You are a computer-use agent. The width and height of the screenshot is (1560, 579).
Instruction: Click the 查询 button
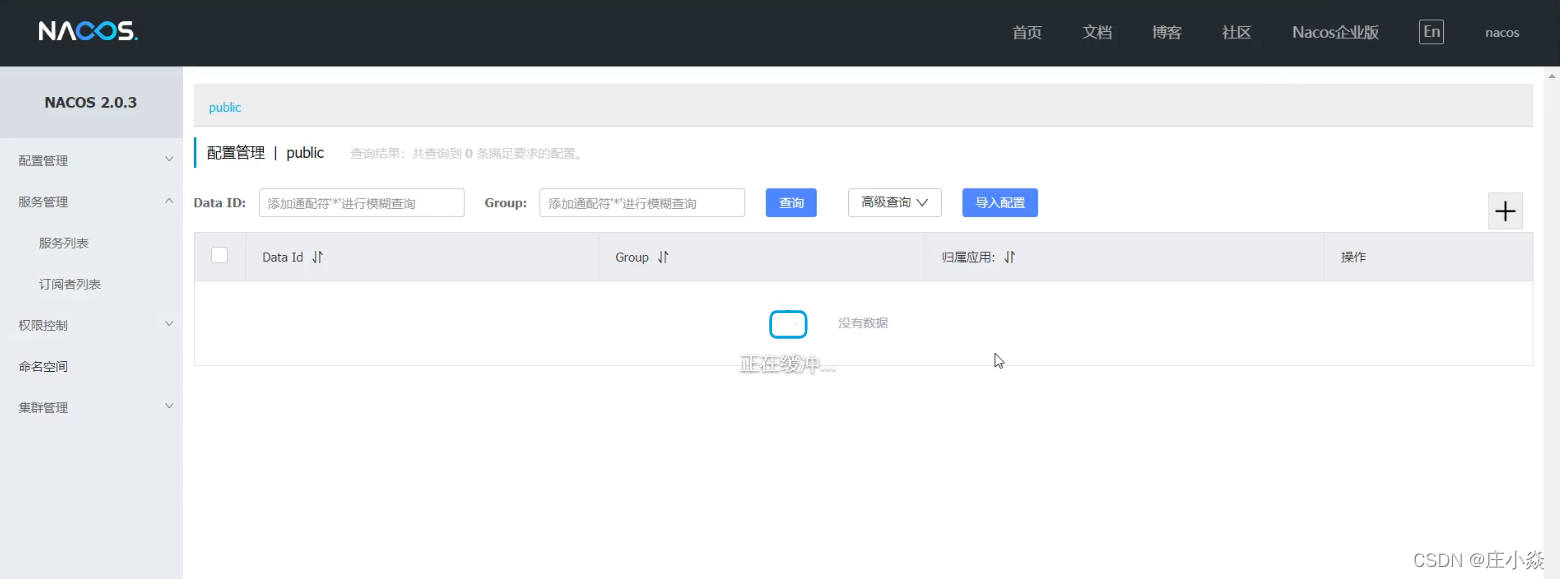click(791, 202)
